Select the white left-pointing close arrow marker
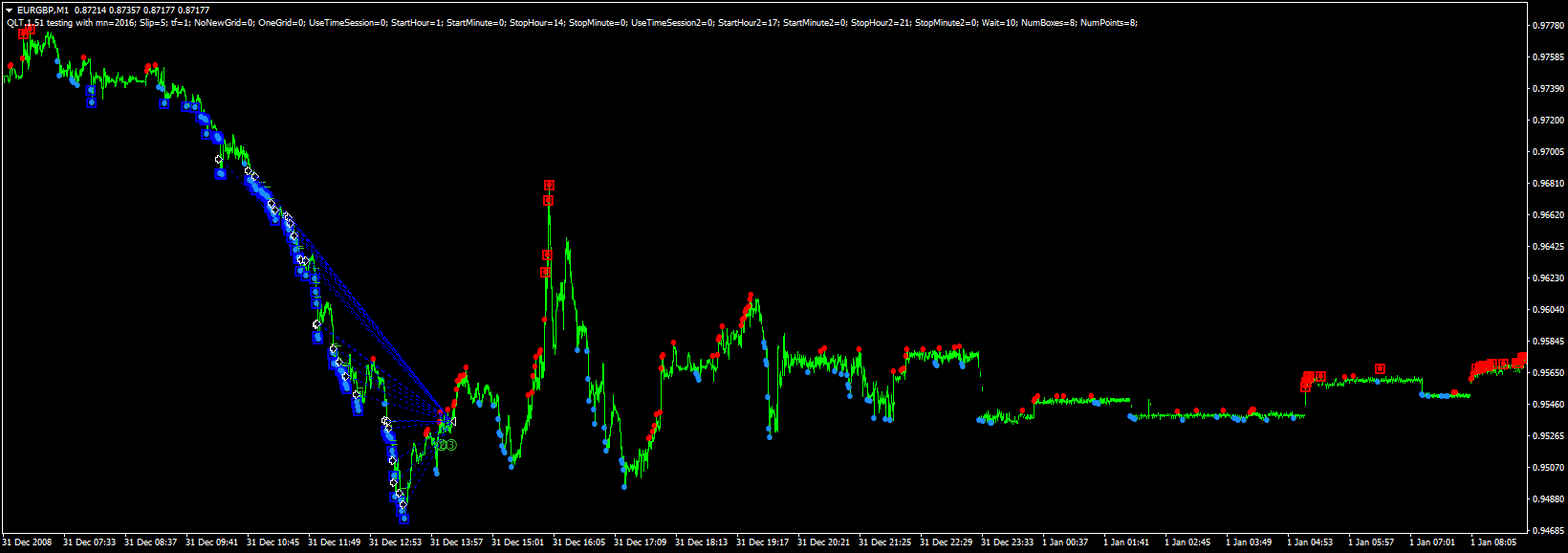1568x553 pixels. (451, 420)
